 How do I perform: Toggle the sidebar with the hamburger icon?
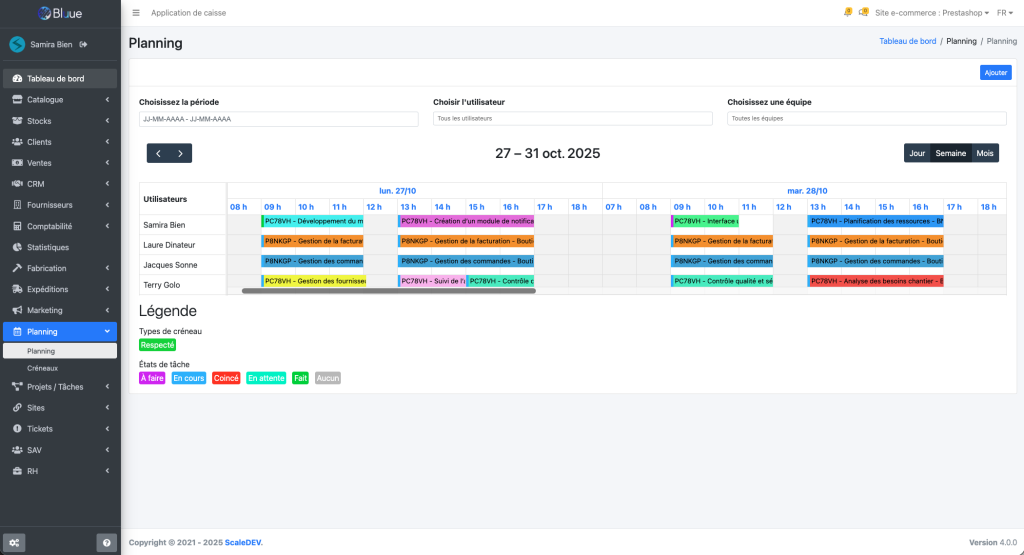[x=136, y=13]
